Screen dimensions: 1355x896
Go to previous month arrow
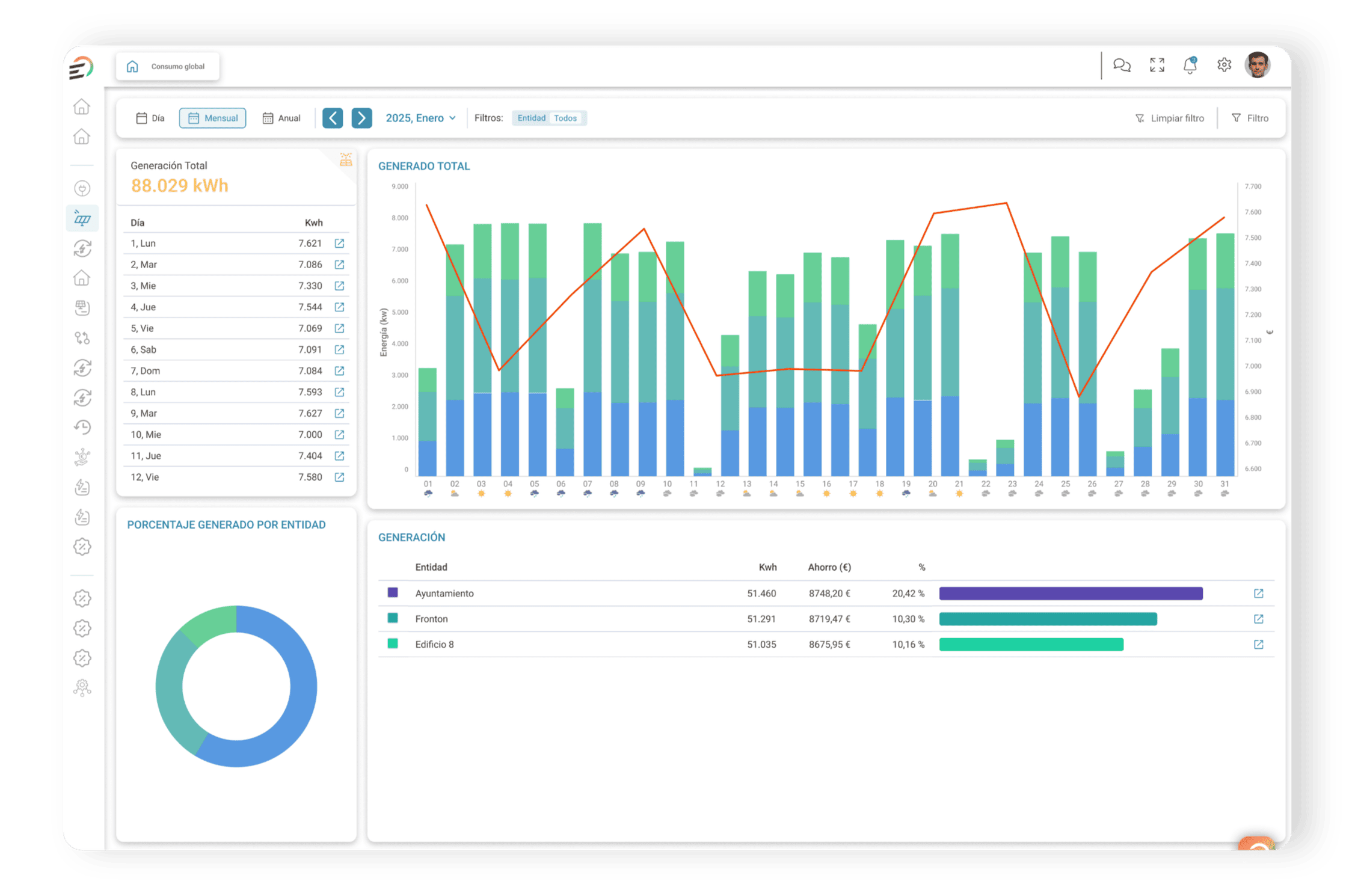(x=333, y=118)
